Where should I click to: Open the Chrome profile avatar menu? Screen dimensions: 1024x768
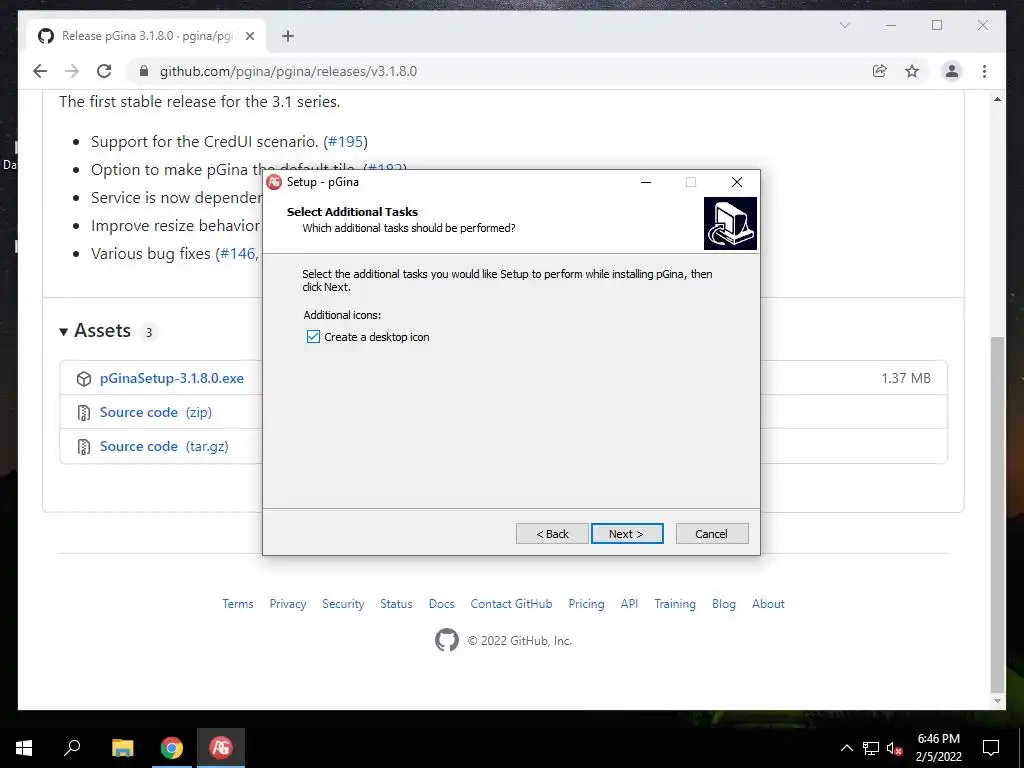pos(952,71)
